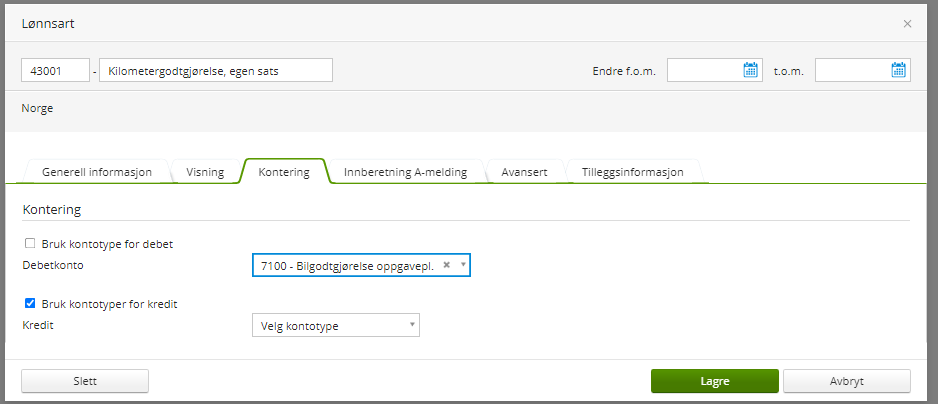Open calendar picker for t.o.m. date
Image resolution: width=938 pixels, height=404 pixels.
coord(899,70)
